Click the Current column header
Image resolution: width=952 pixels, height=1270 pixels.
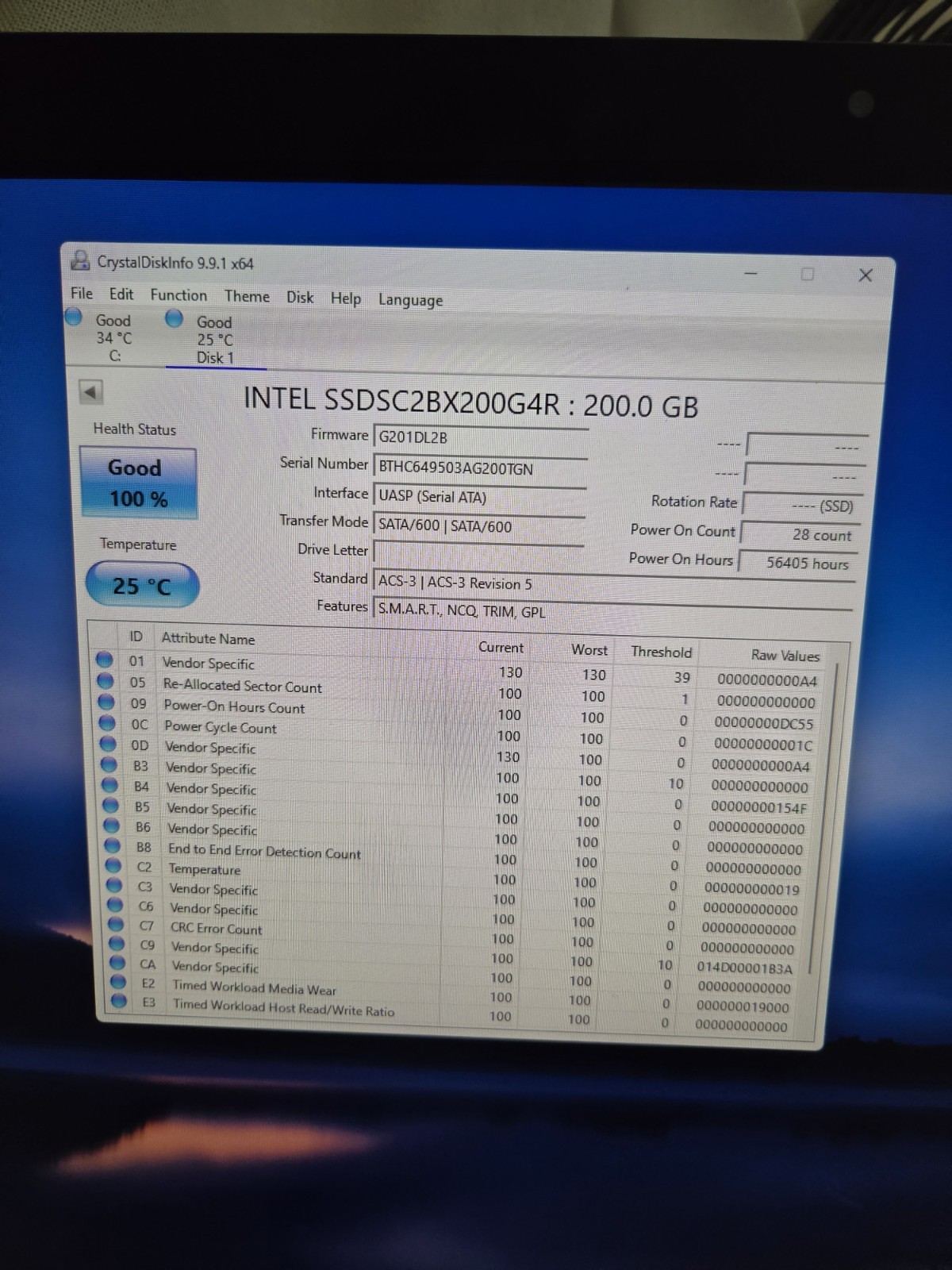501,647
